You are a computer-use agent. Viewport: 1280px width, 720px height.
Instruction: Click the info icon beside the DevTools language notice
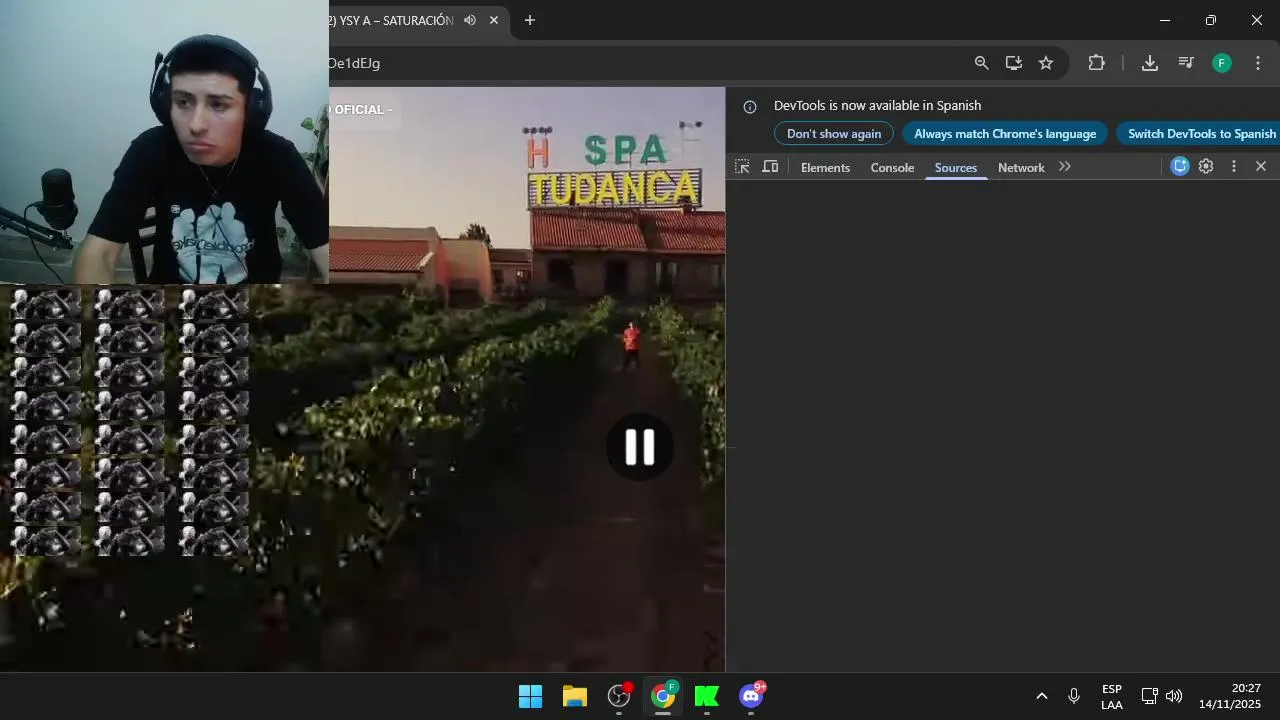[750, 106]
